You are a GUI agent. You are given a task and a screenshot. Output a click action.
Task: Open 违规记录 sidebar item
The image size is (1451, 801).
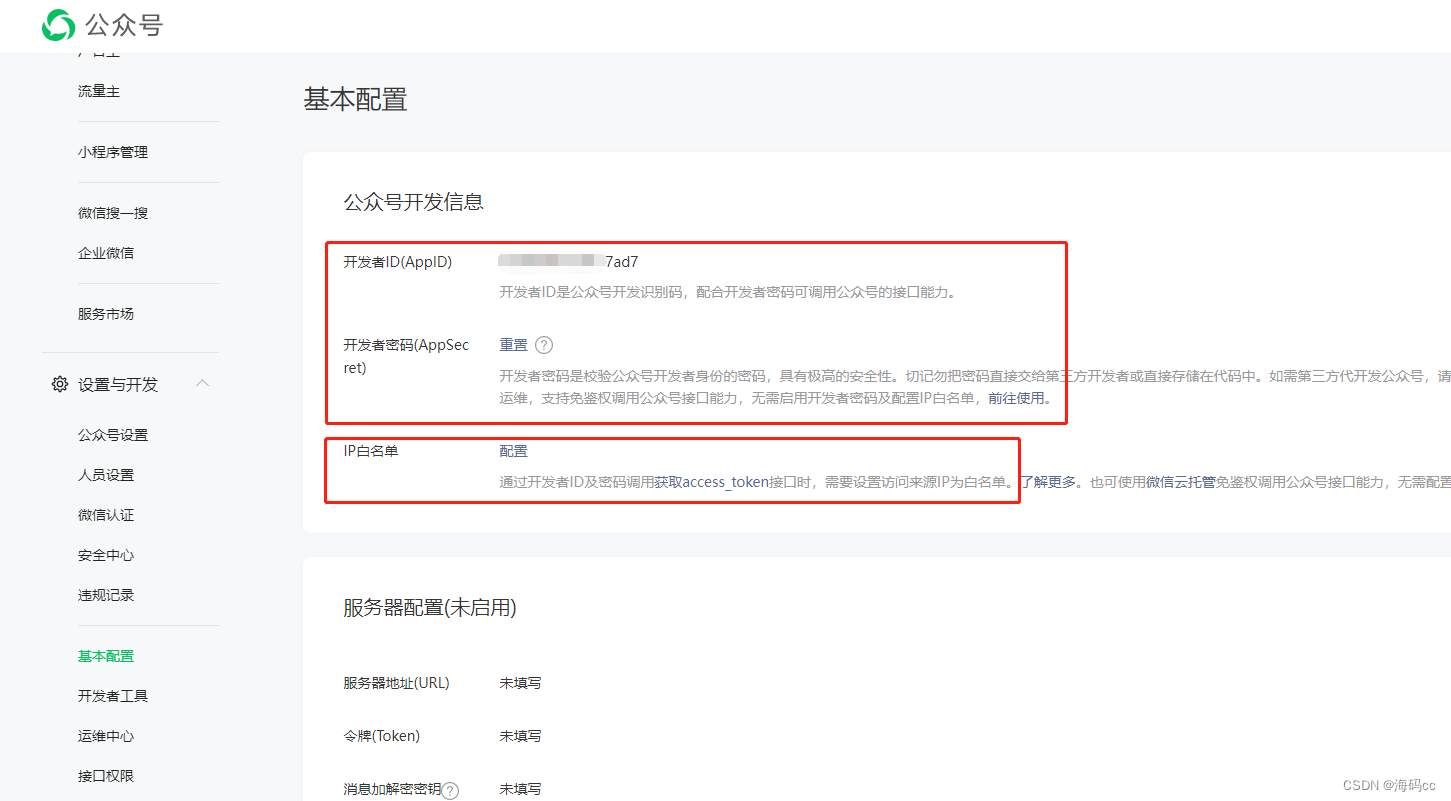click(x=106, y=595)
